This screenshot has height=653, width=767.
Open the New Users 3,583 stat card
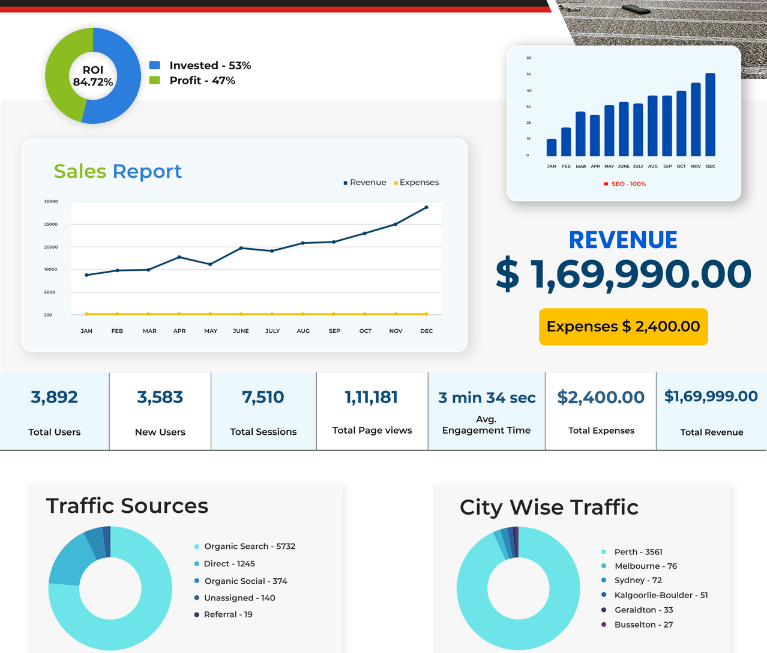click(x=160, y=411)
